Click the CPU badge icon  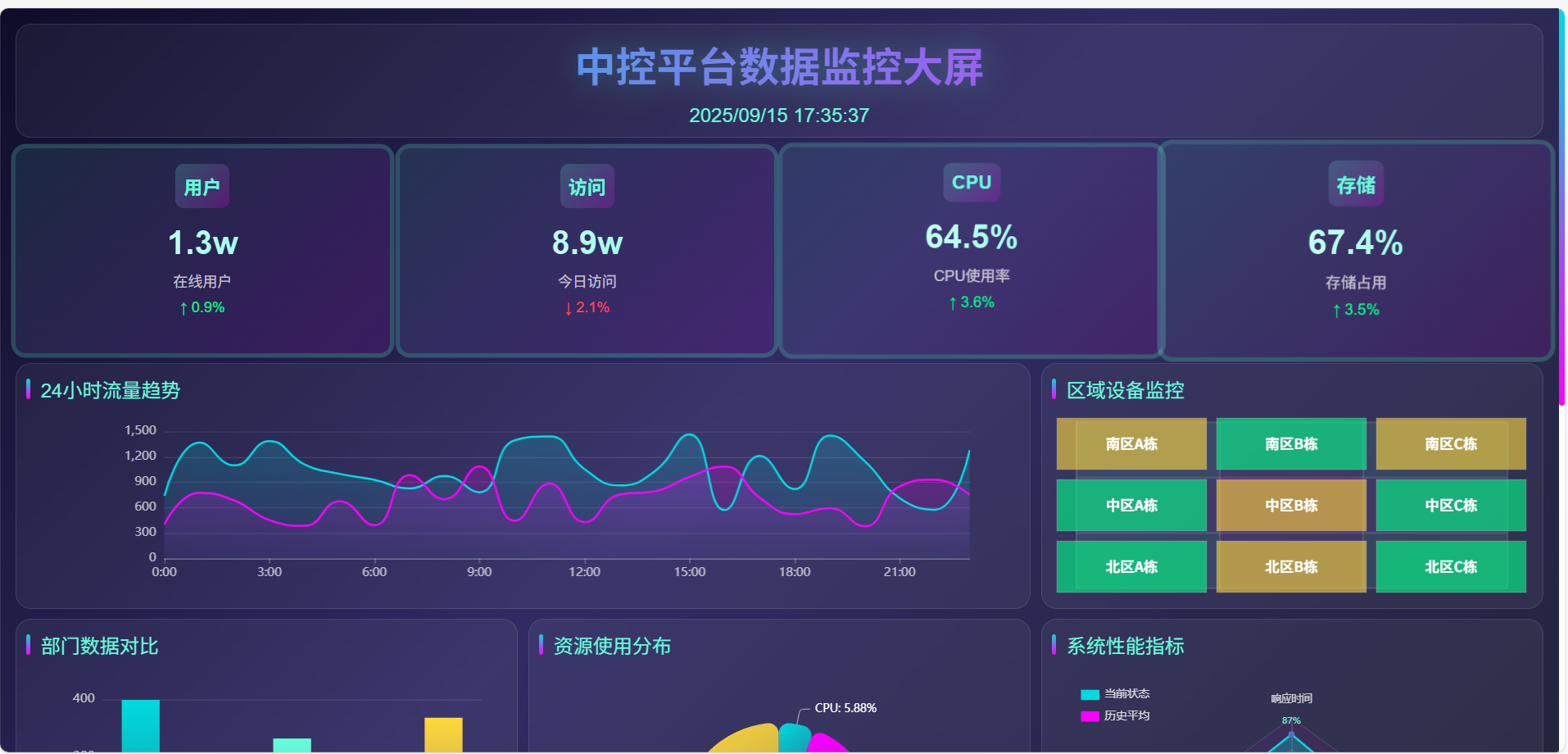[972, 182]
